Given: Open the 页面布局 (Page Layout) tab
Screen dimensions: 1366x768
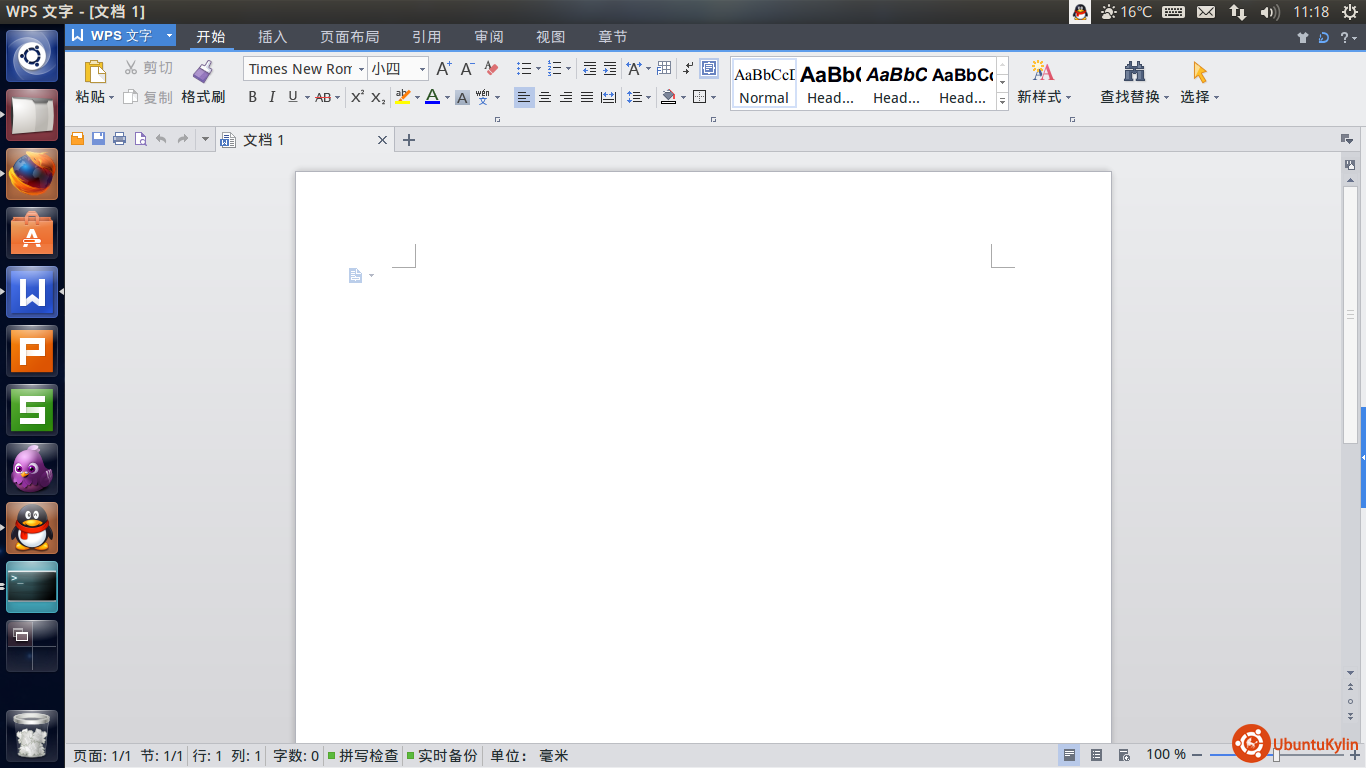Looking at the screenshot, I should [349, 37].
